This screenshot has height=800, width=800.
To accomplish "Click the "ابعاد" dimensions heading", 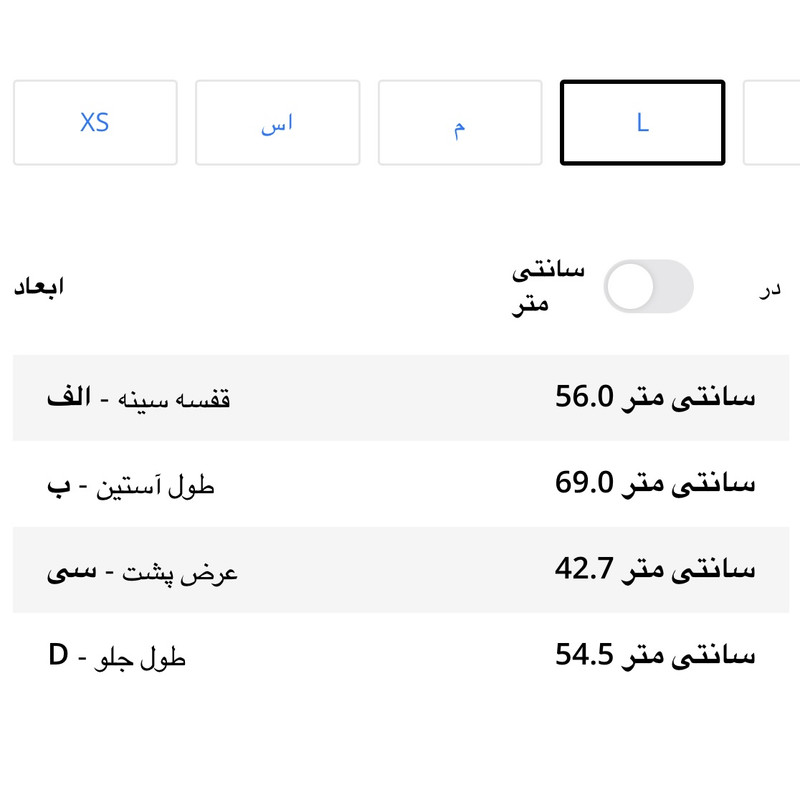I will pos(39,288).
